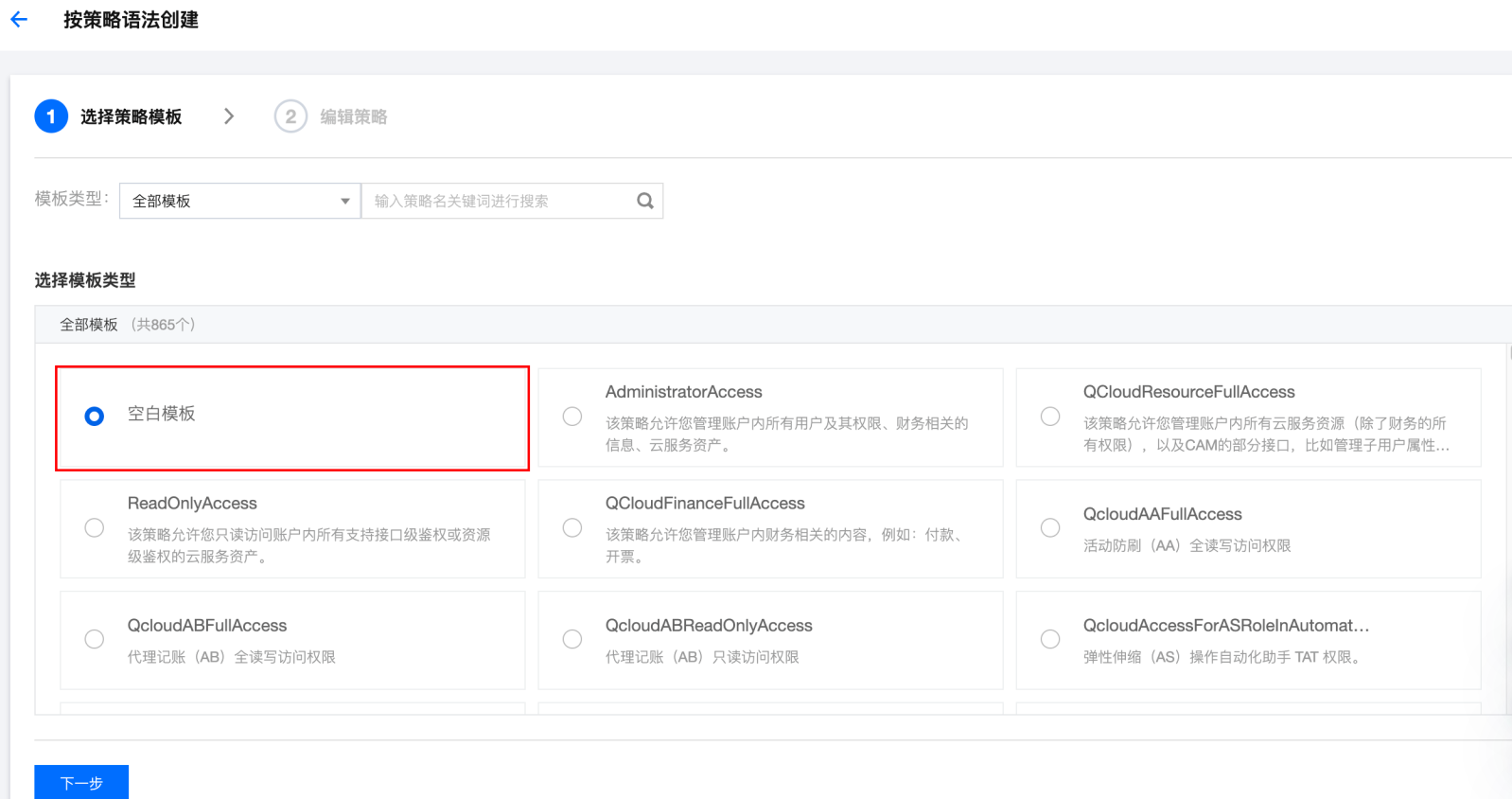Pick the QCloudFinanceFullAccess radio button

572,527
